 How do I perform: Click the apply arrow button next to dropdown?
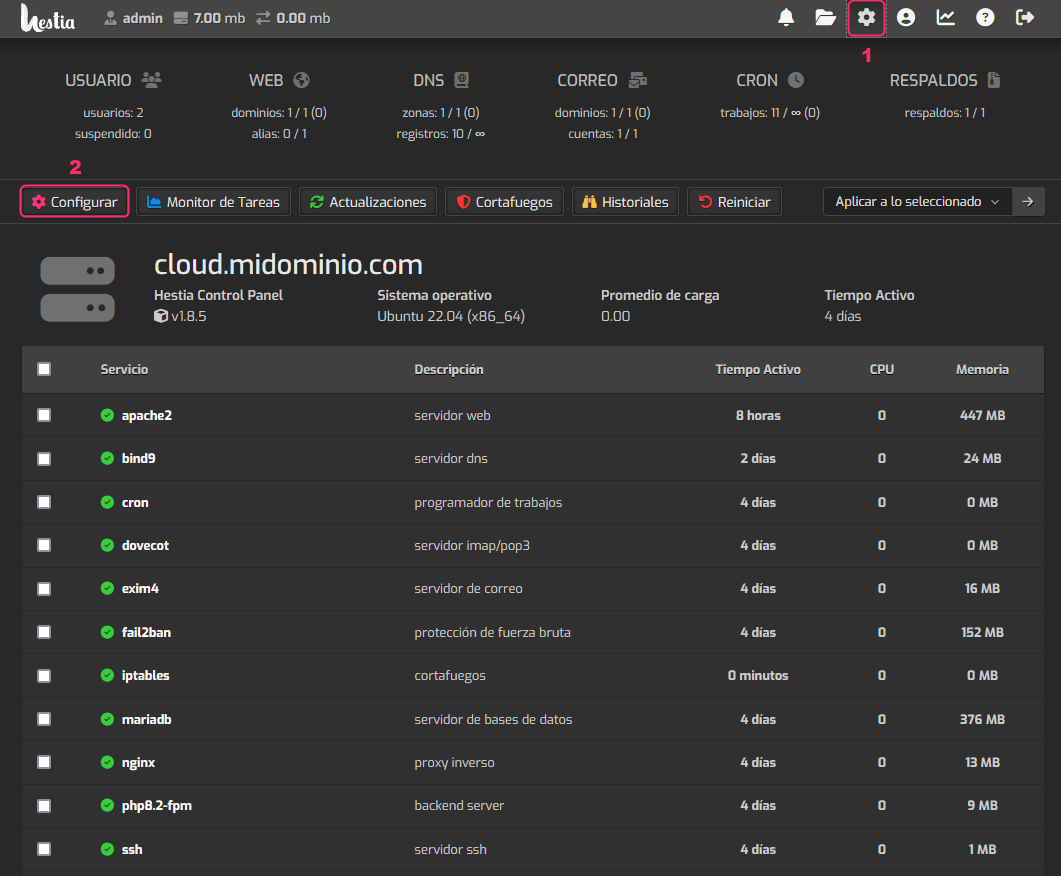(x=1028, y=202)
